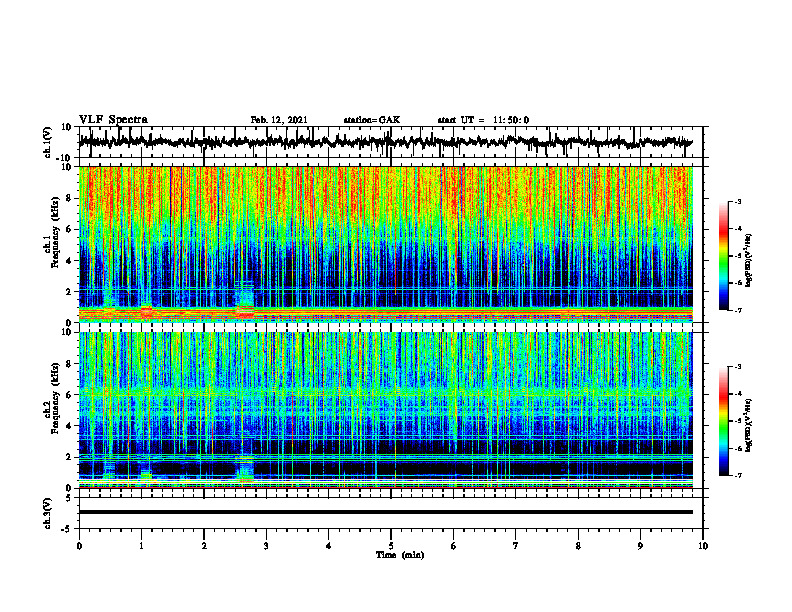
Task: Click the '-3' label on lower colorbar
Action: (x=737, y=367)
